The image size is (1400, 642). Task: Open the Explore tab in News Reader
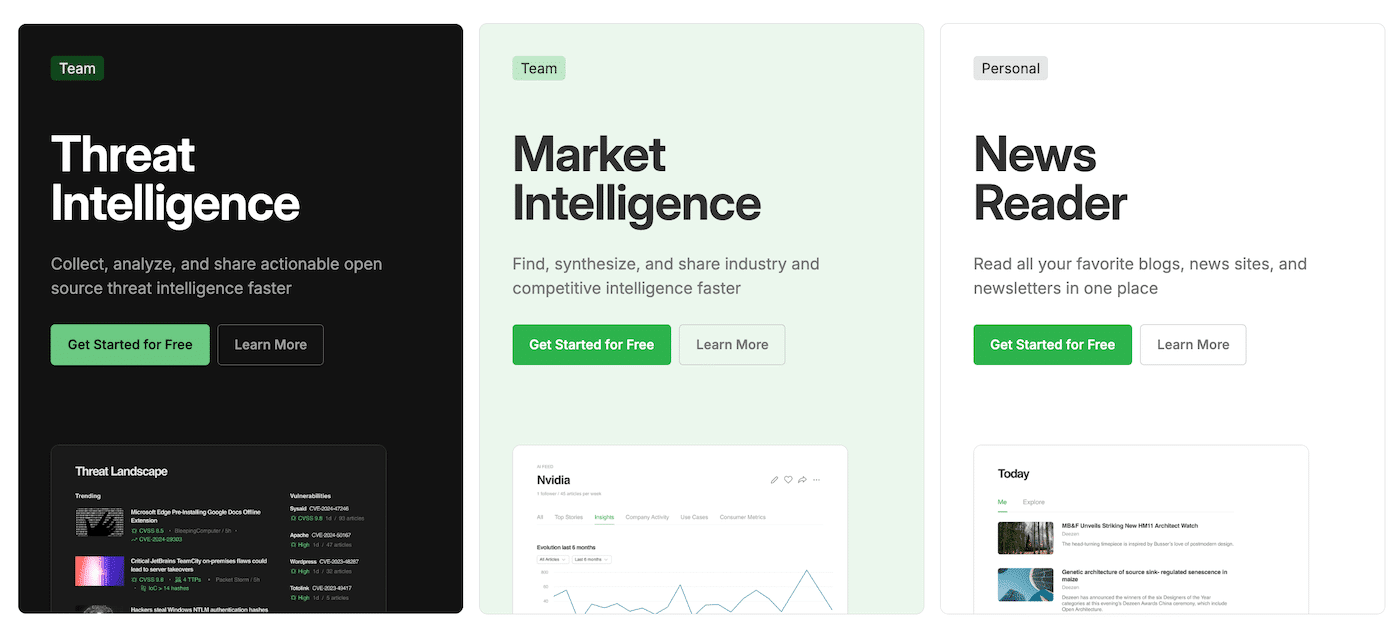(1033, 502)
